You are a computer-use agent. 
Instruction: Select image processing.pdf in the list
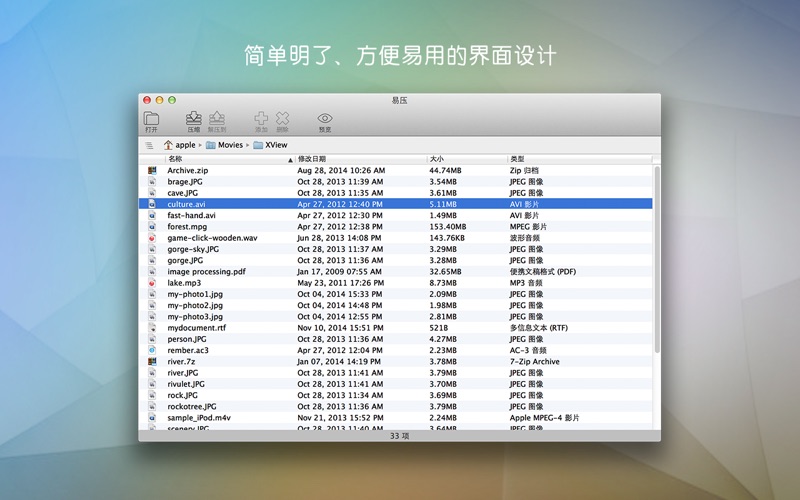(206, 272)
